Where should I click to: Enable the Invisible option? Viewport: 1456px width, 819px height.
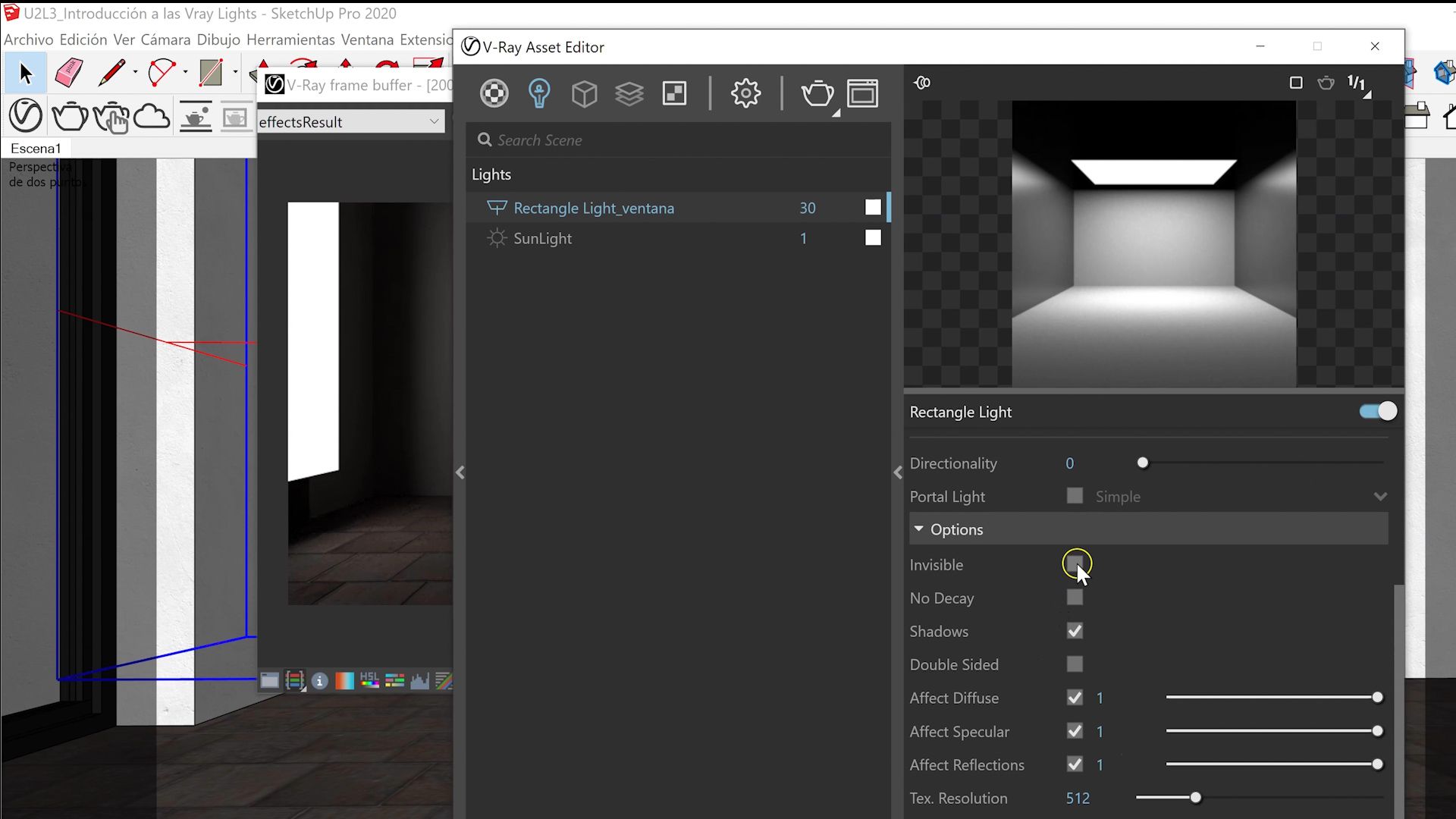pos(1075,564)
